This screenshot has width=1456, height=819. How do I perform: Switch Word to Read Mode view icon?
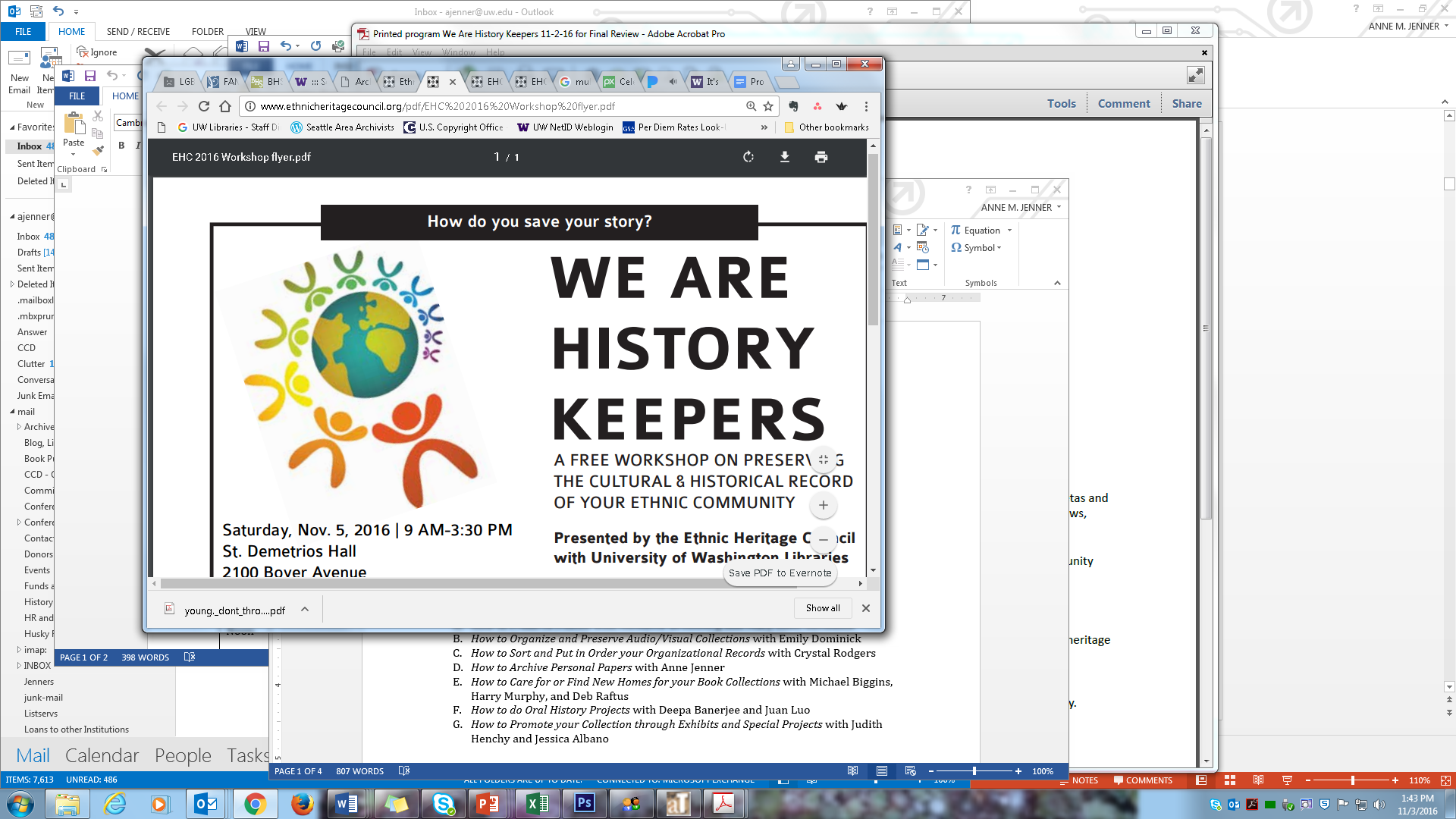pyautogui.click(x=852, y=771)
